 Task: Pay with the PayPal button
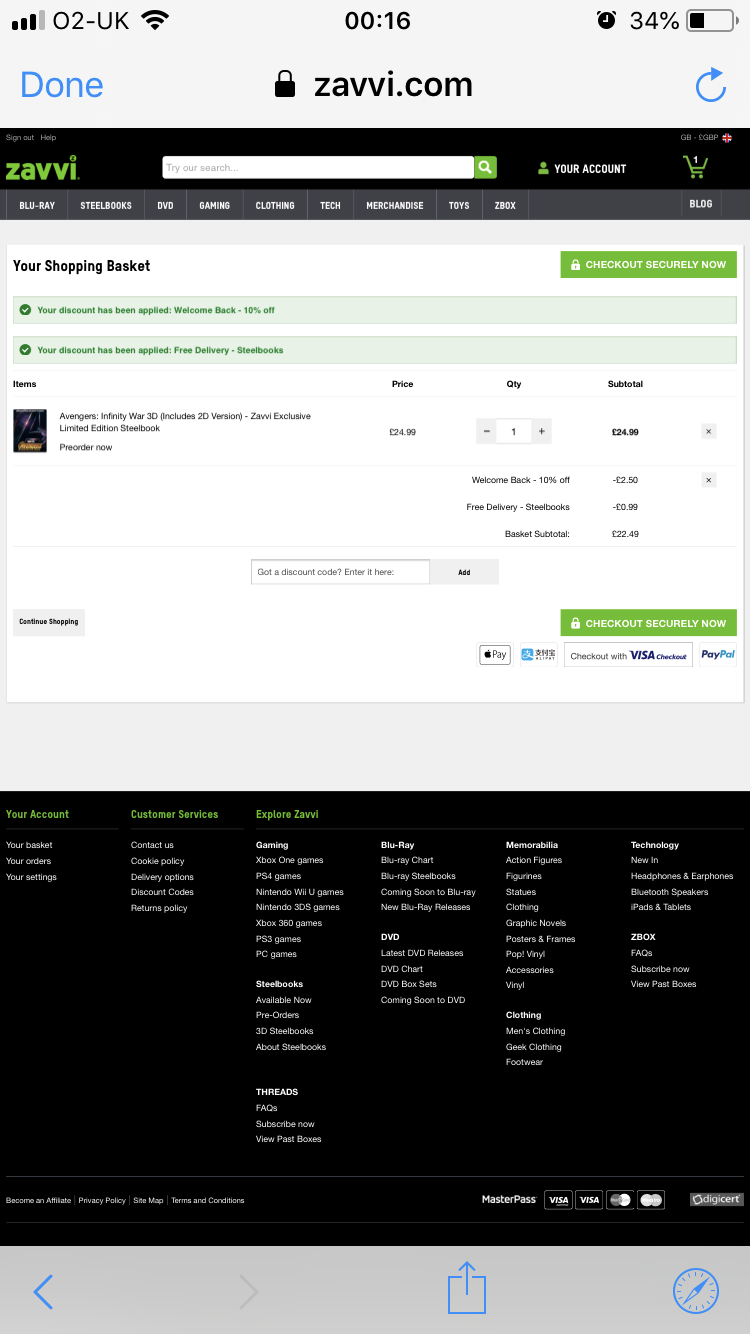pyautogui.click(x=718, y=655)
